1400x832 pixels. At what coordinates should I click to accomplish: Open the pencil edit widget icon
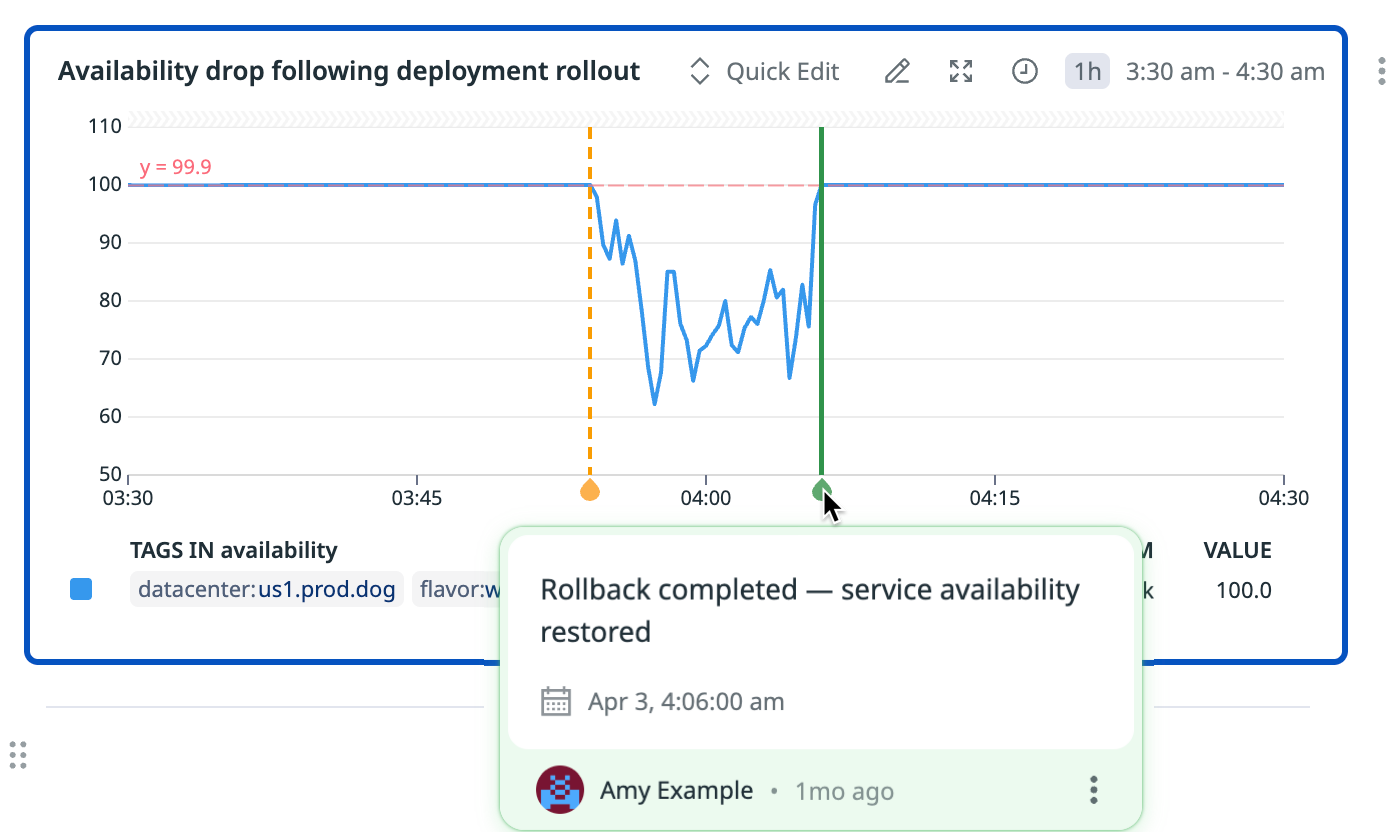897,72
